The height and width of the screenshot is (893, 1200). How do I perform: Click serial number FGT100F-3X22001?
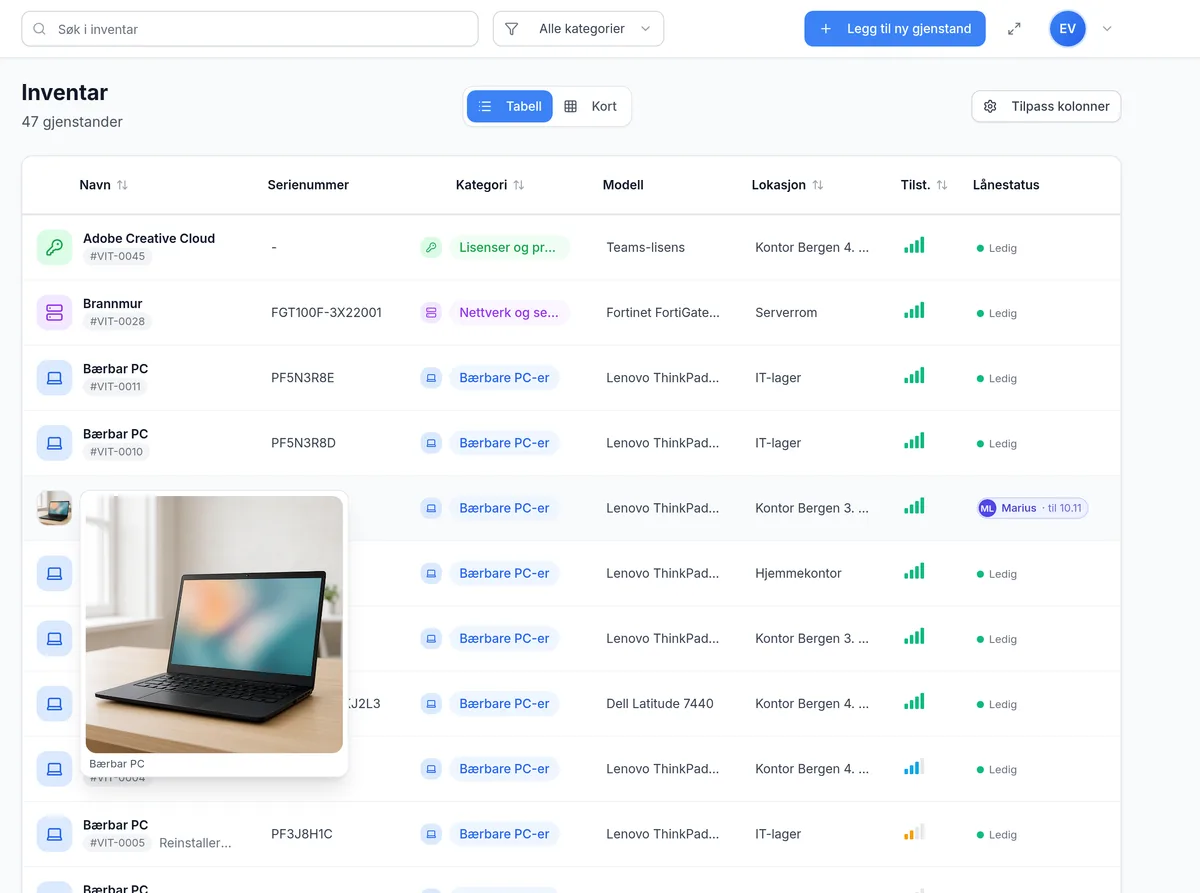tap(326, 312)
